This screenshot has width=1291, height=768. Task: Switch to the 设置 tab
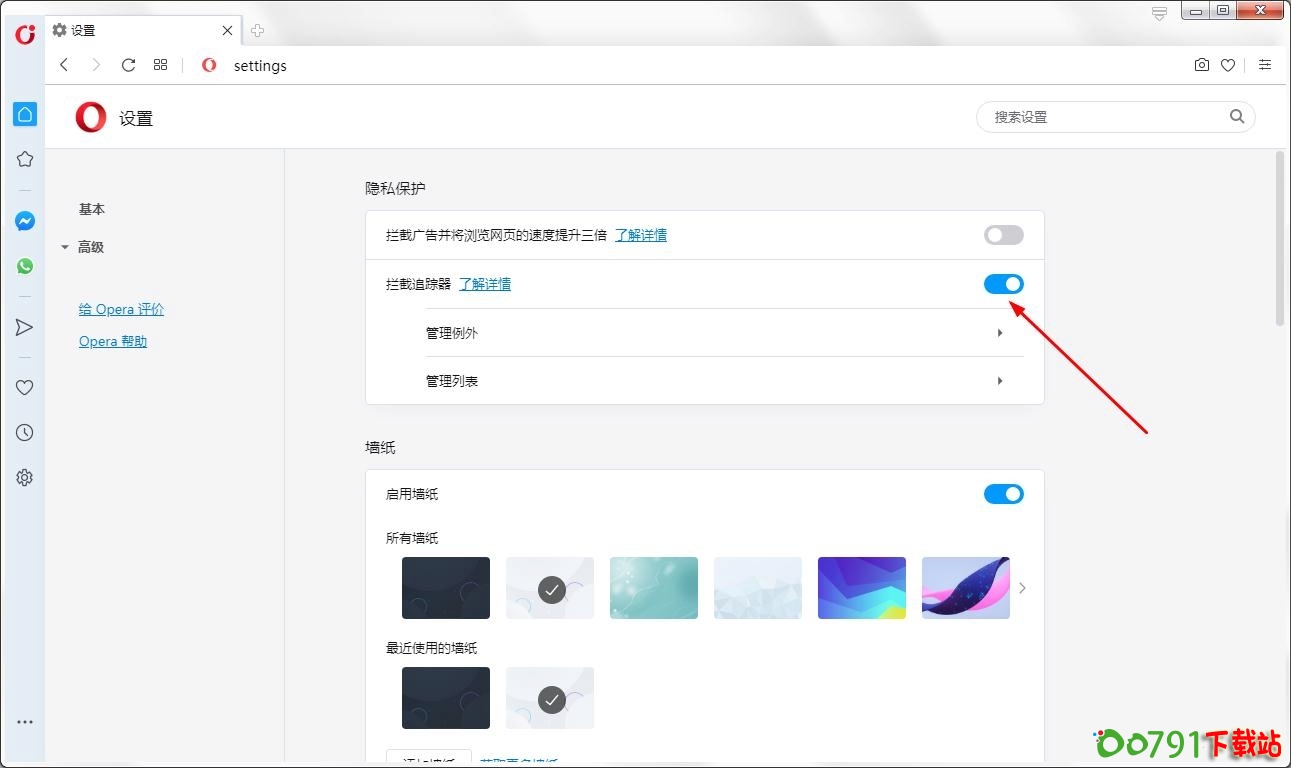[x=140, y=31]
